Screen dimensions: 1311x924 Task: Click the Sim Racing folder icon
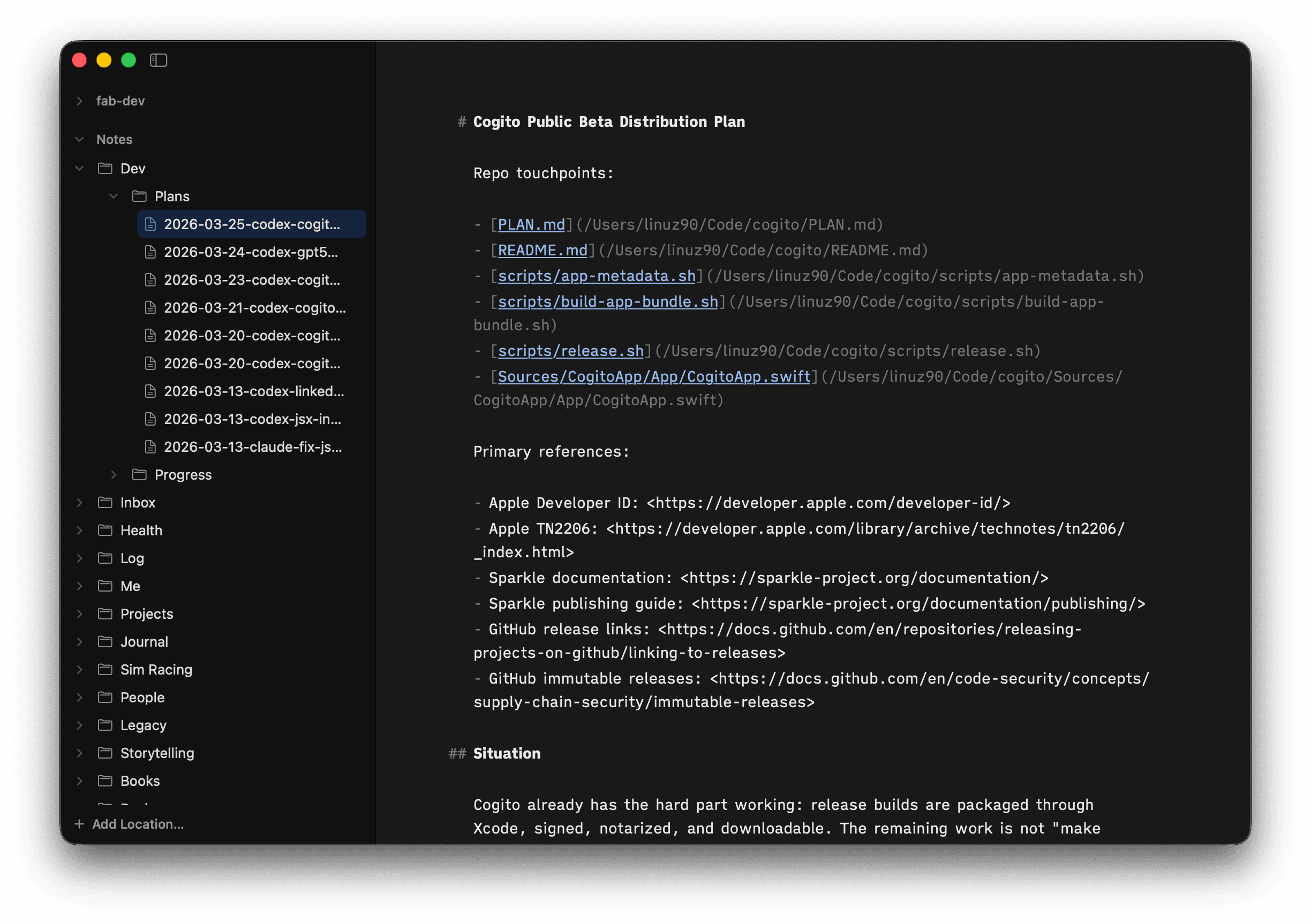(x=104, y=669)
